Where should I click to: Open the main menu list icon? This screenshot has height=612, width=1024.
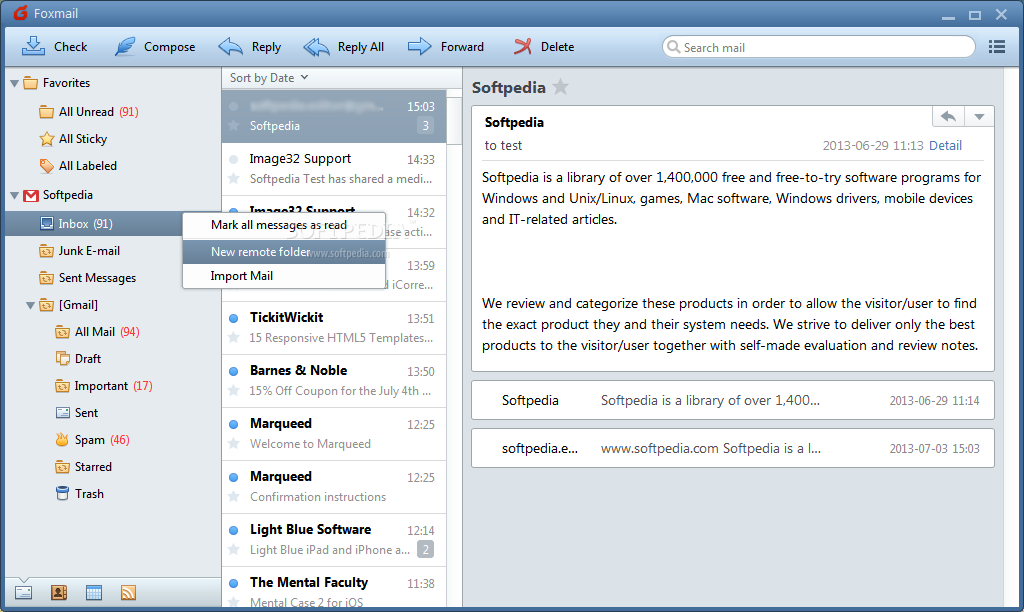[997, 46]
